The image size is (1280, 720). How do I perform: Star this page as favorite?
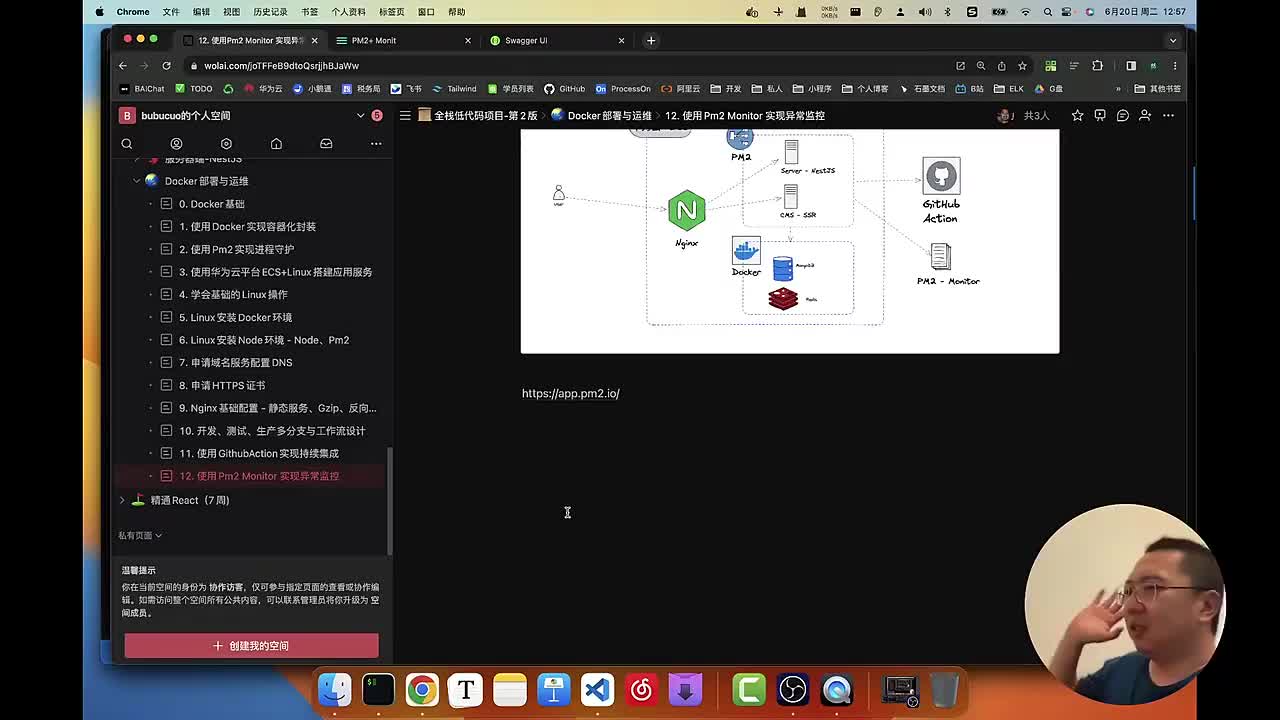[1077, 115]
